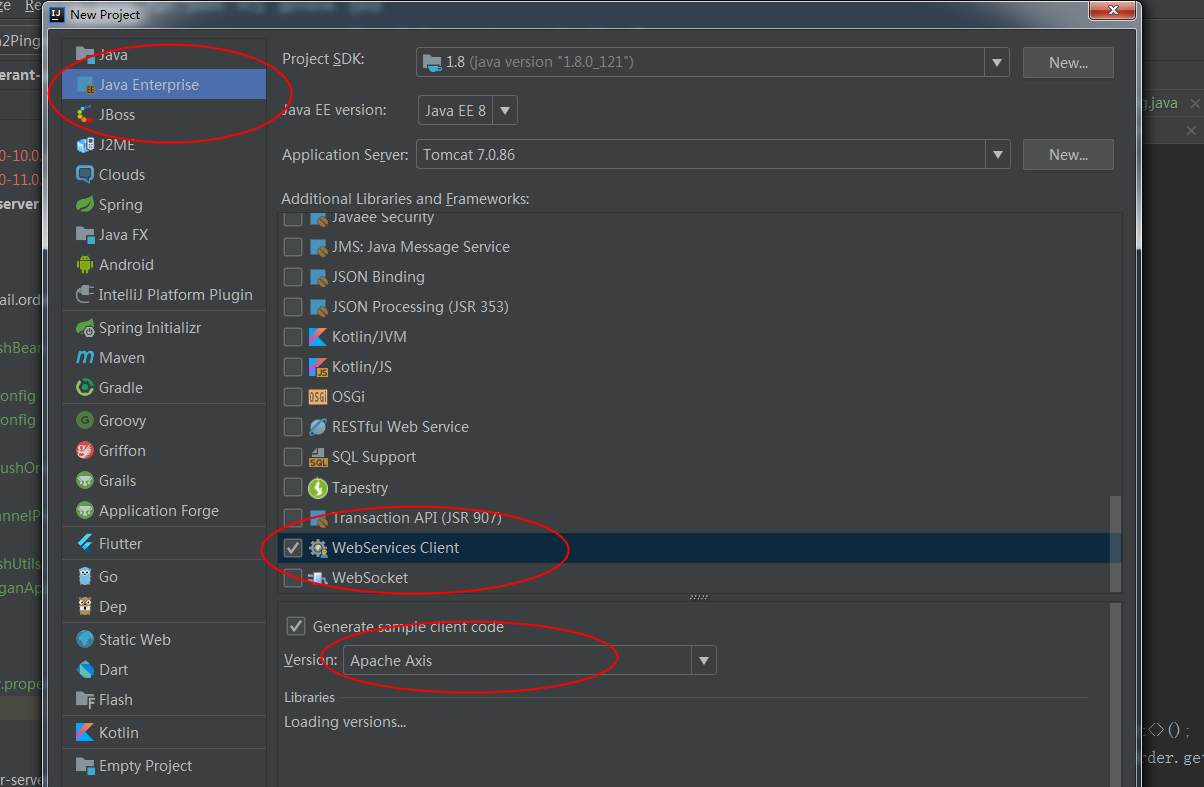Click the Javaee Security library row
The width and height of the screenshot is (1204, 787).
[700, 218]
